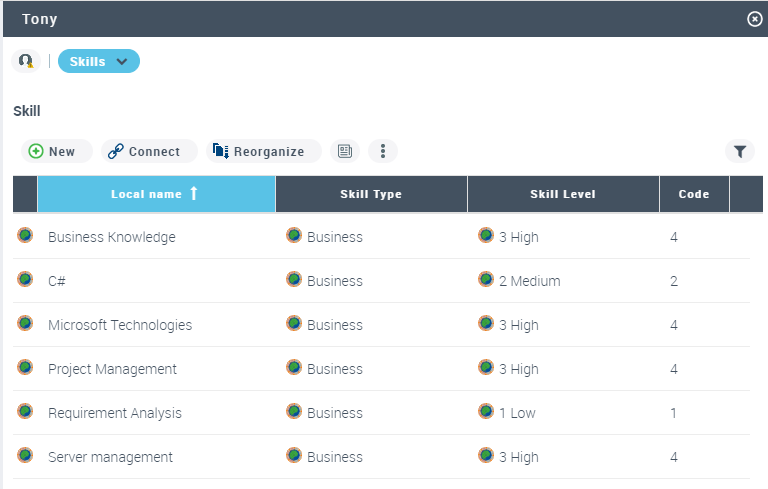Click the filter funnel icon
The image size is (768, 489).
pyautogui.click(x=740, y=151)
